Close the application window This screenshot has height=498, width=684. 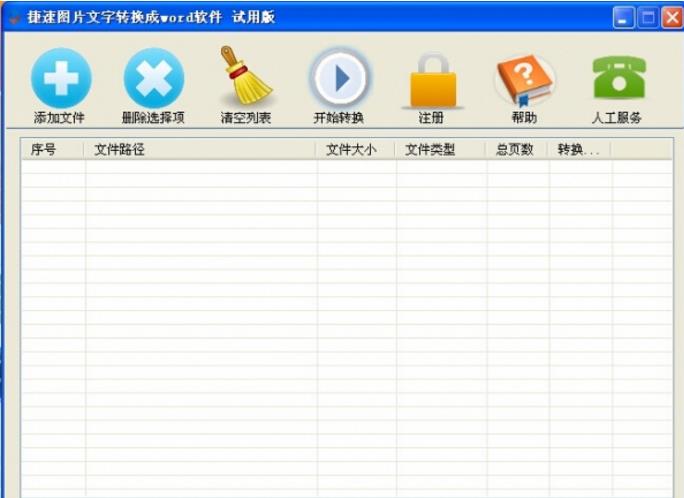tap(672, 18)
